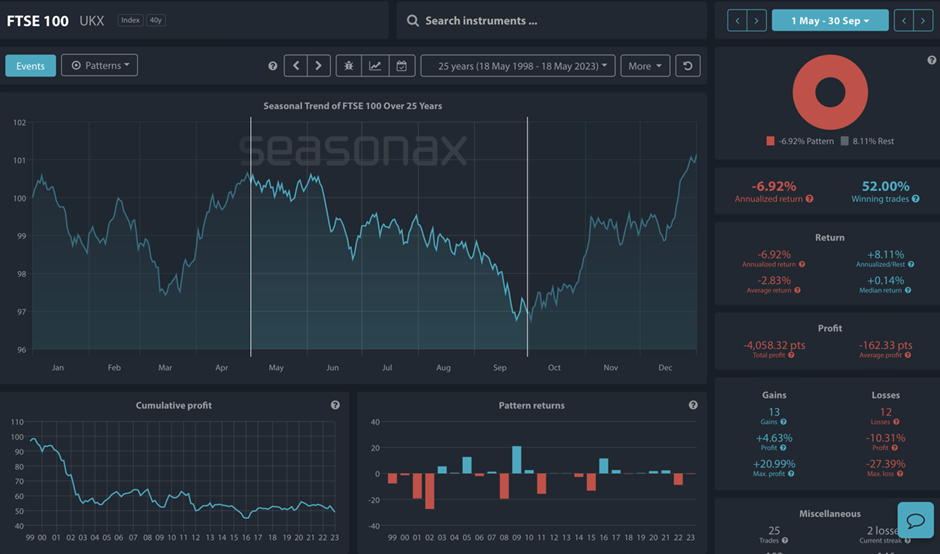Click the bug icon in the chart toolbar
The height and width of the screenshot is (554, 940).
tap(349, 66)
